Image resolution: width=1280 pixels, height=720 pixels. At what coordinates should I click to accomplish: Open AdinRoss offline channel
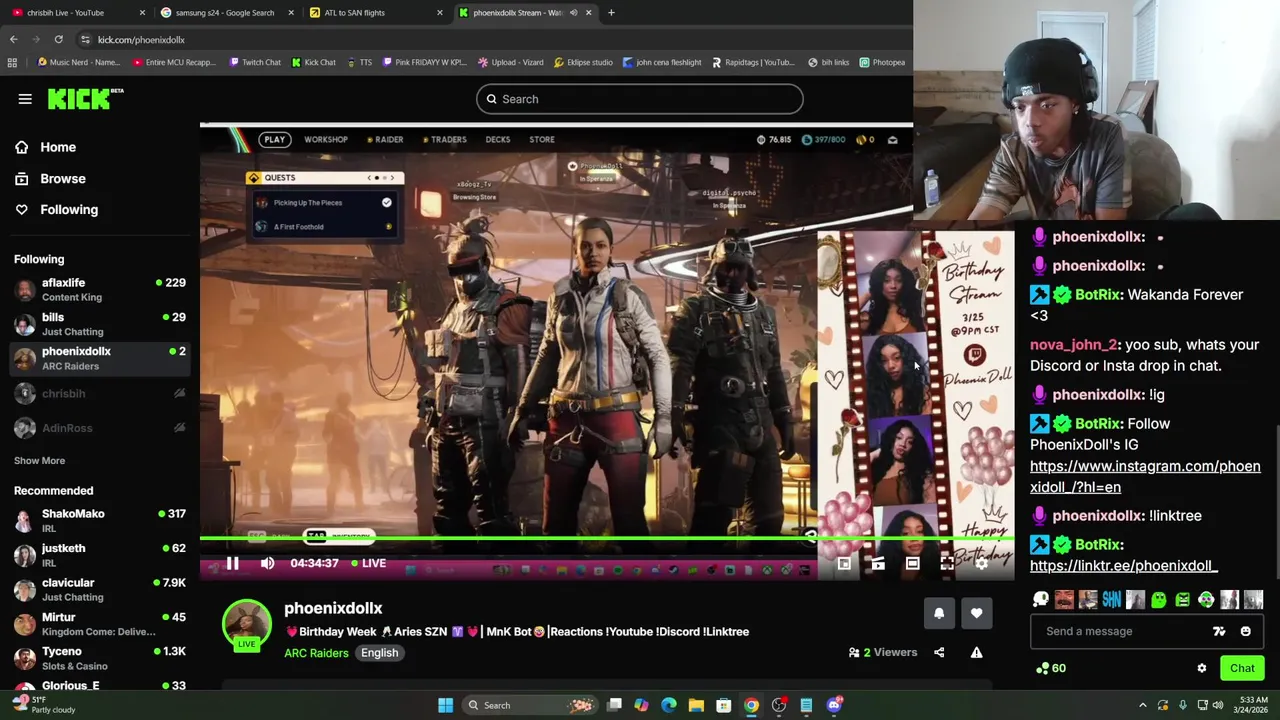coord(100,428)
